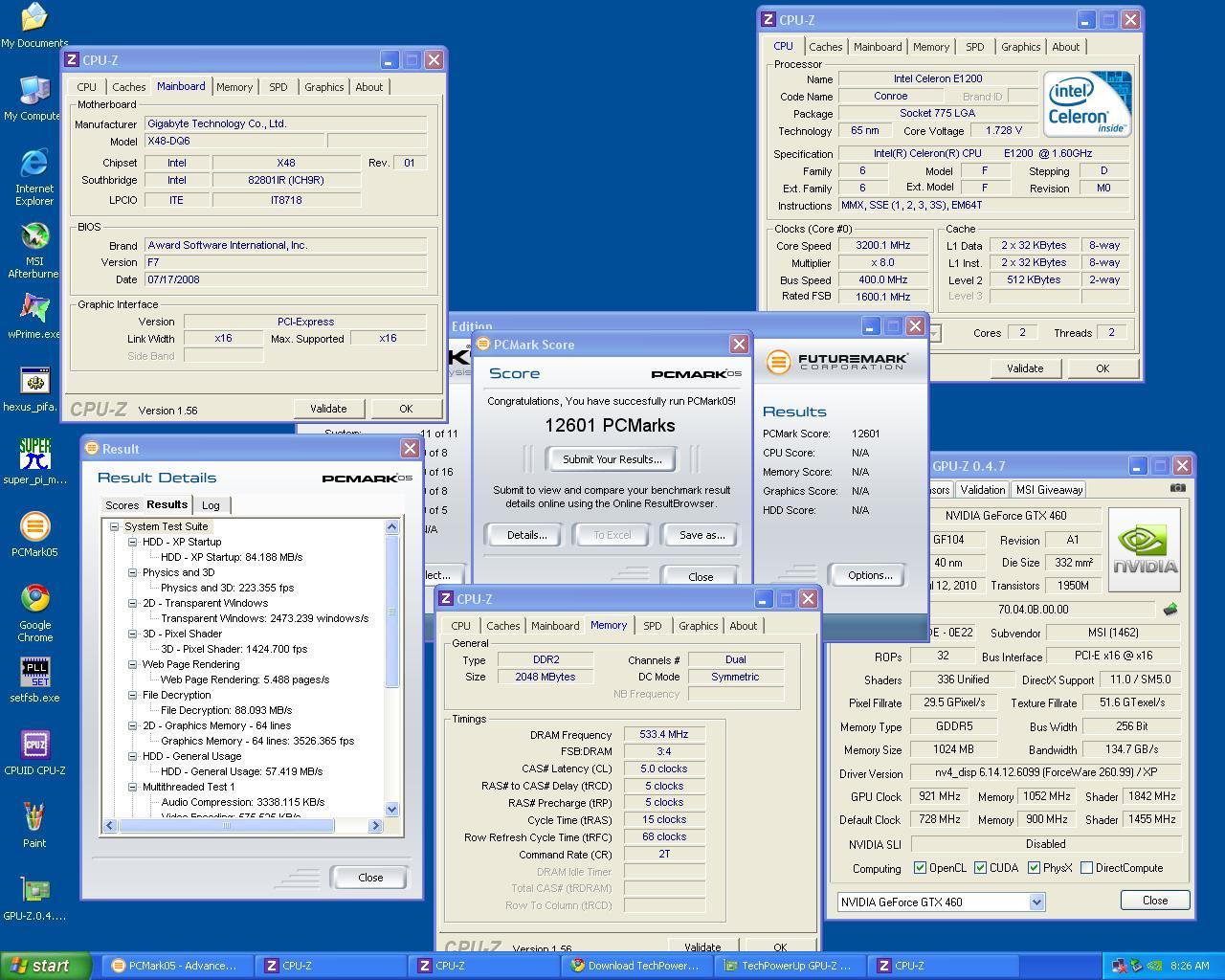Open the My Documents desktop icon
This screenshot has width=1225, height=980.
pos(34,25)
